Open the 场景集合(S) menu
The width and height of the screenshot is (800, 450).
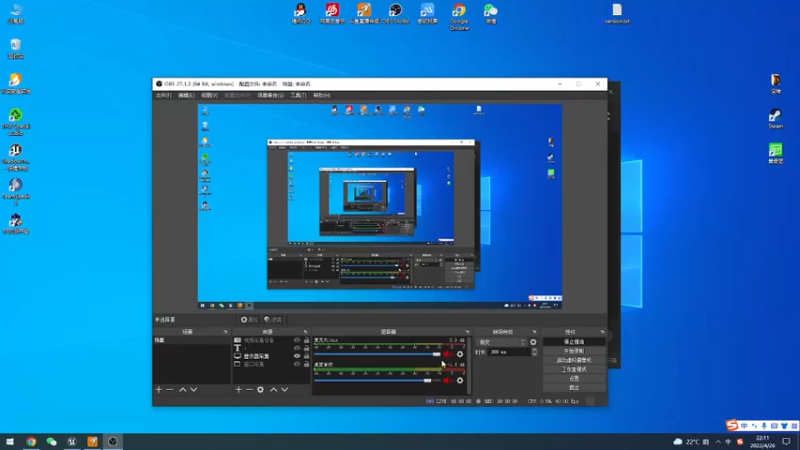tap(270, 95)
